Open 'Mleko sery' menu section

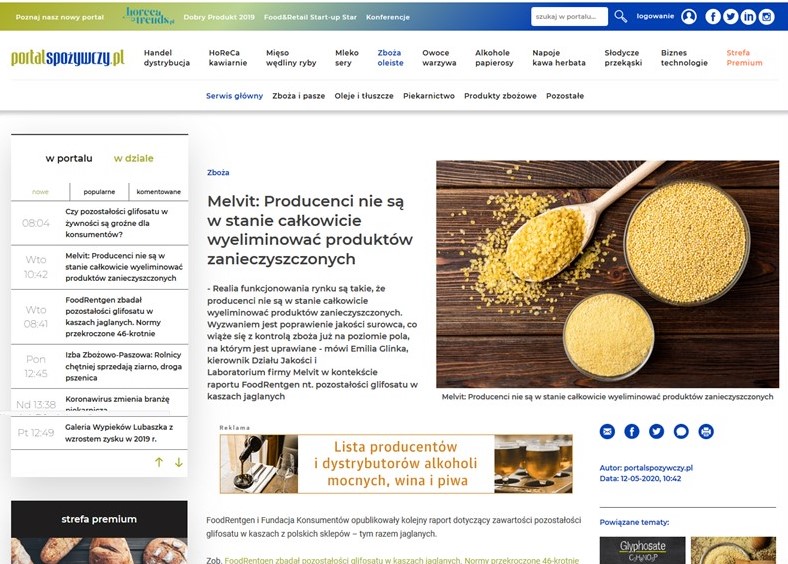pyautogui.click(x=347, y=58)
